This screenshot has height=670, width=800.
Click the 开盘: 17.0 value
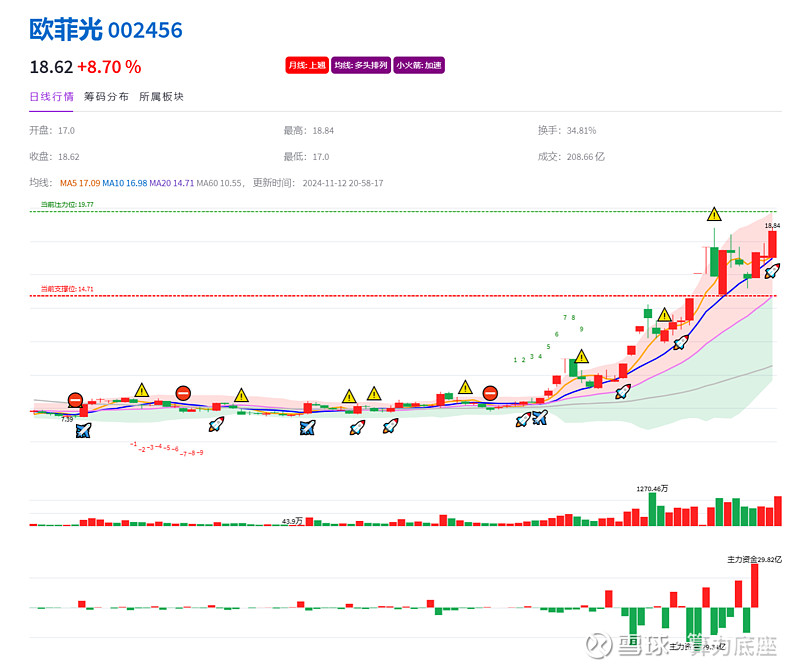pyautogui.click(x=52, y=131)
